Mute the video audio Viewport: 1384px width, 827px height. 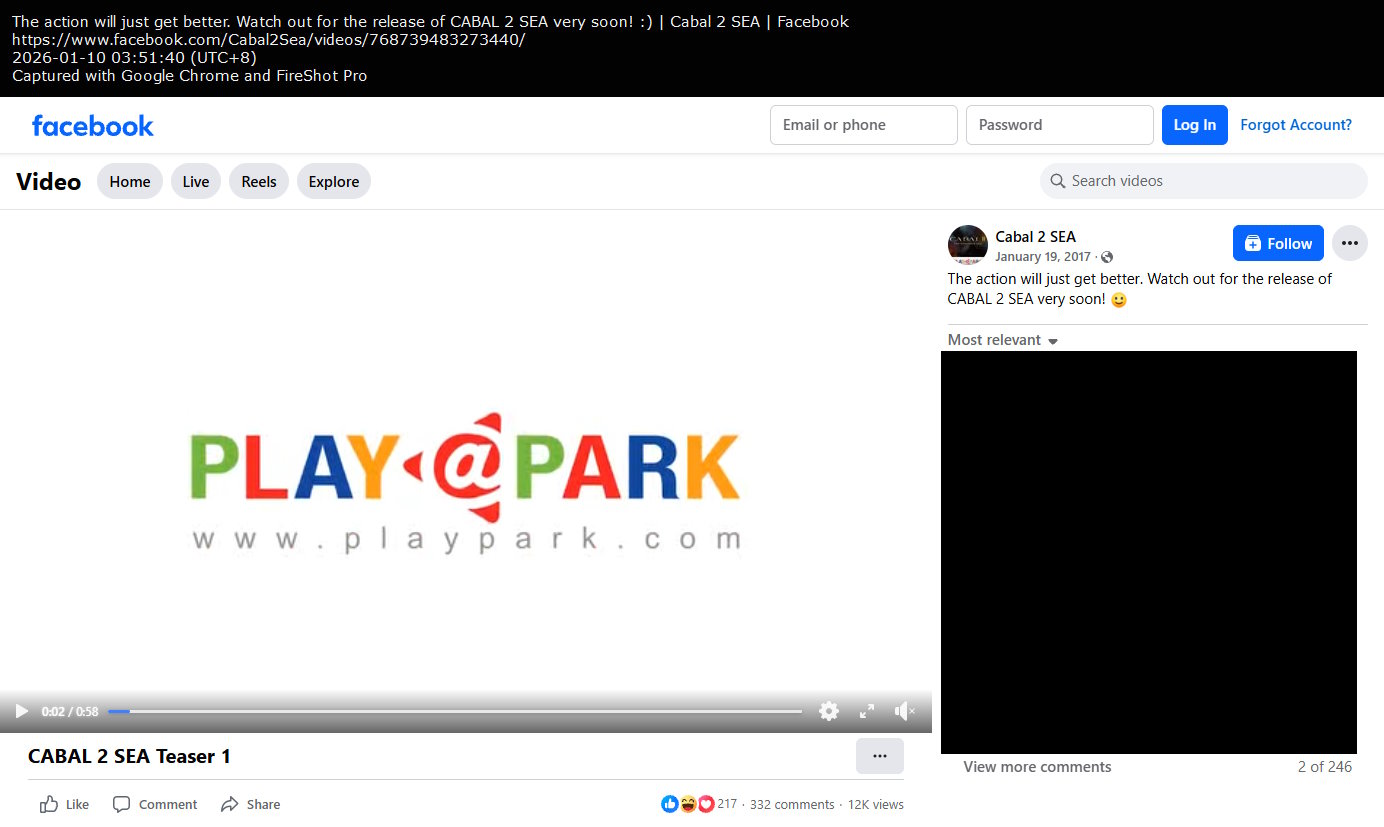904,711
